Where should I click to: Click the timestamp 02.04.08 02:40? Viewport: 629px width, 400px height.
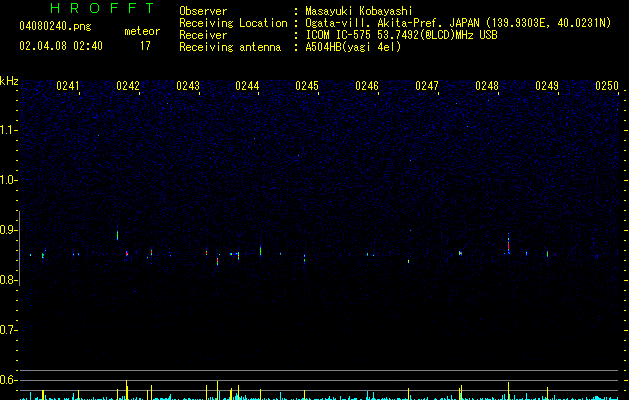coord(61,46)
